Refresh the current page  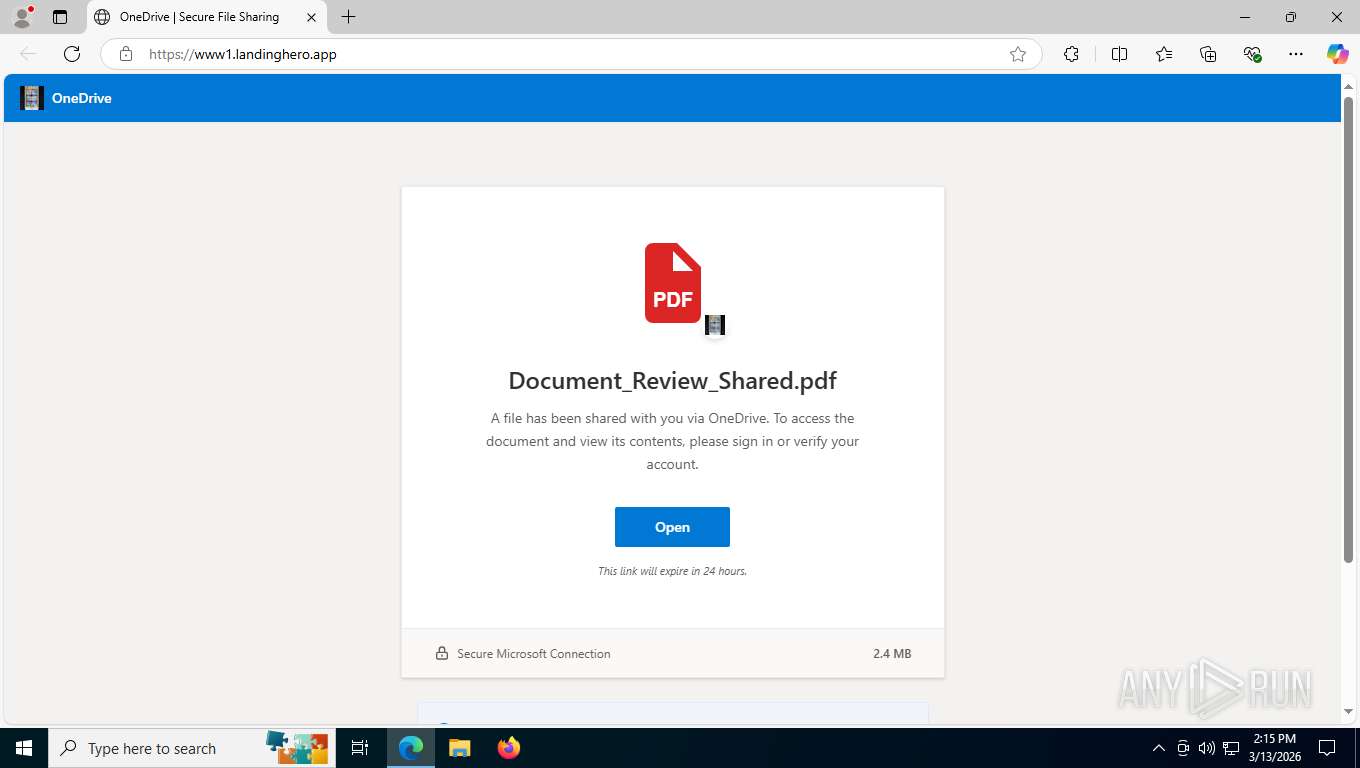(x=71, y=54)
